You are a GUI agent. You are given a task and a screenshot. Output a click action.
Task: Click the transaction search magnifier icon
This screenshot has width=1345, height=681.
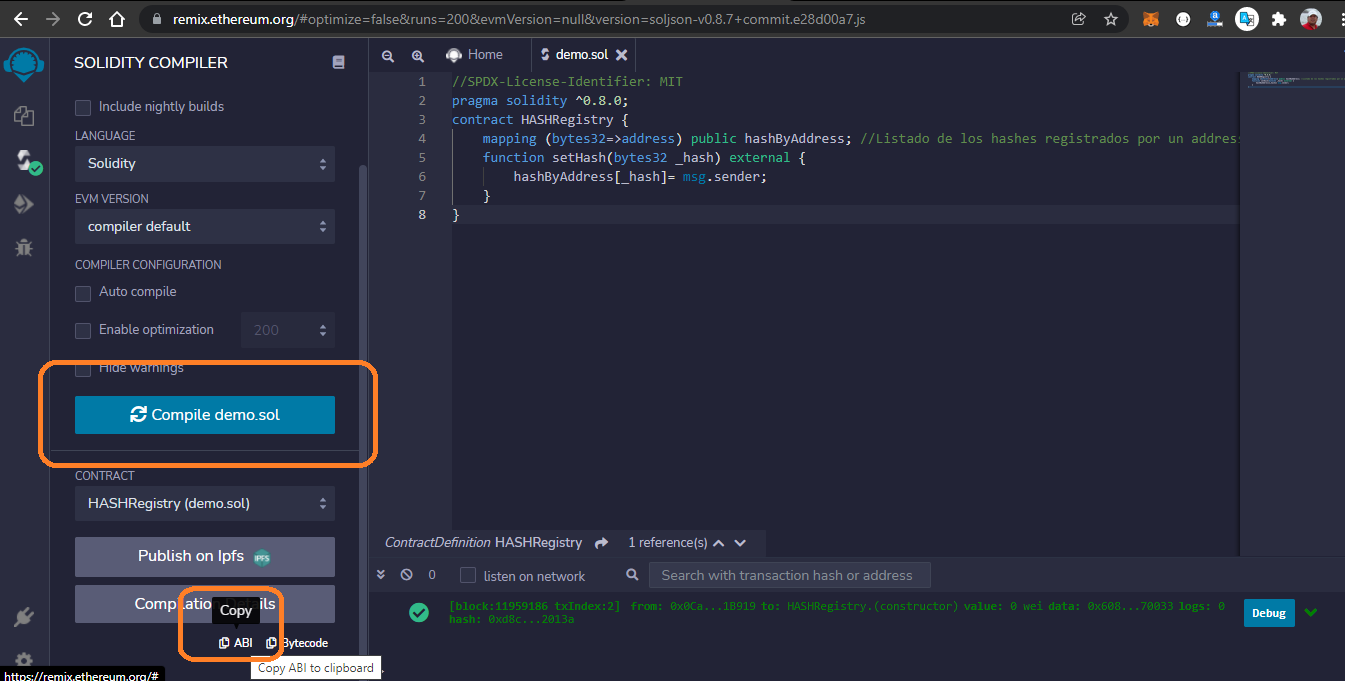[632, 575]
